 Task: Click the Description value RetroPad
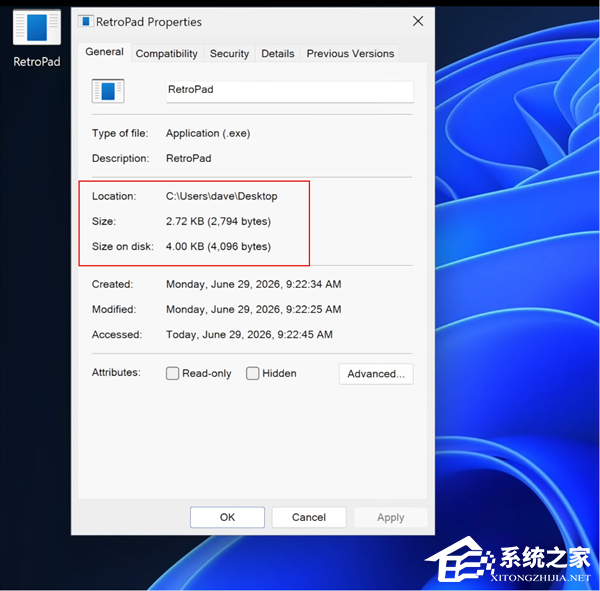[x=188, y=158]
